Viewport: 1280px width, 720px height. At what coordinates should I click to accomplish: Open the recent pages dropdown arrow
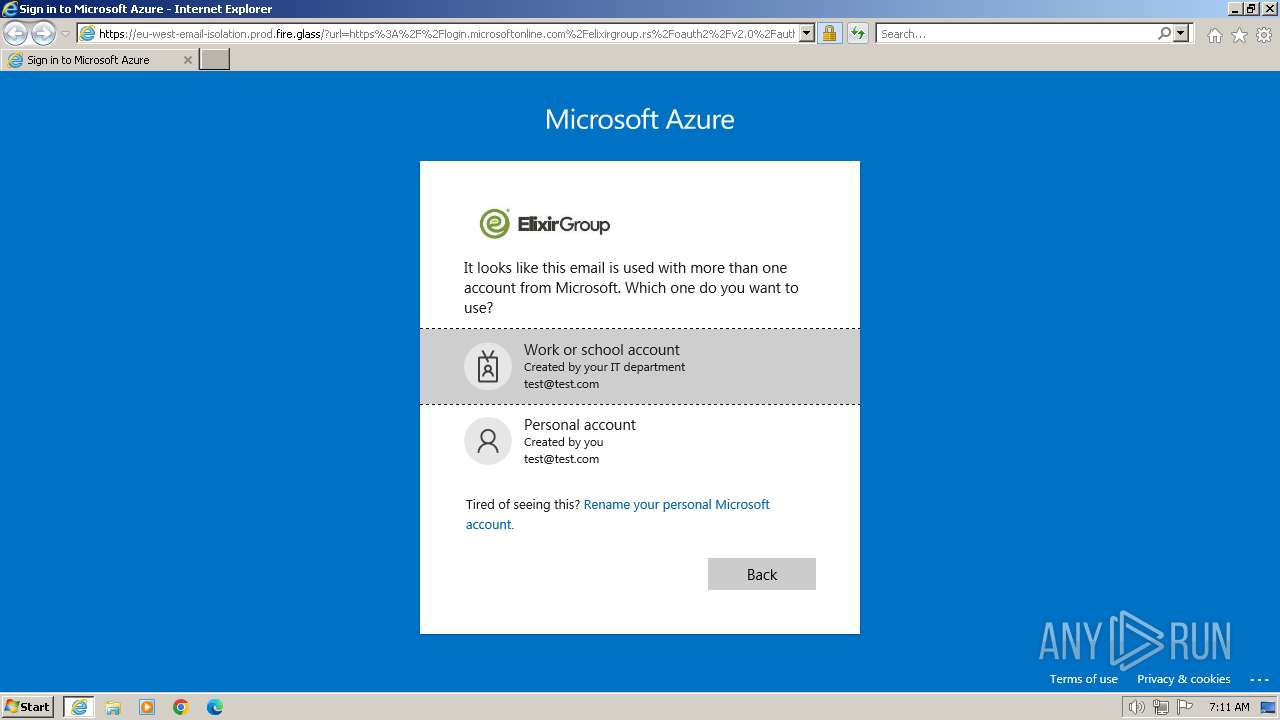(x=66, y=34)
